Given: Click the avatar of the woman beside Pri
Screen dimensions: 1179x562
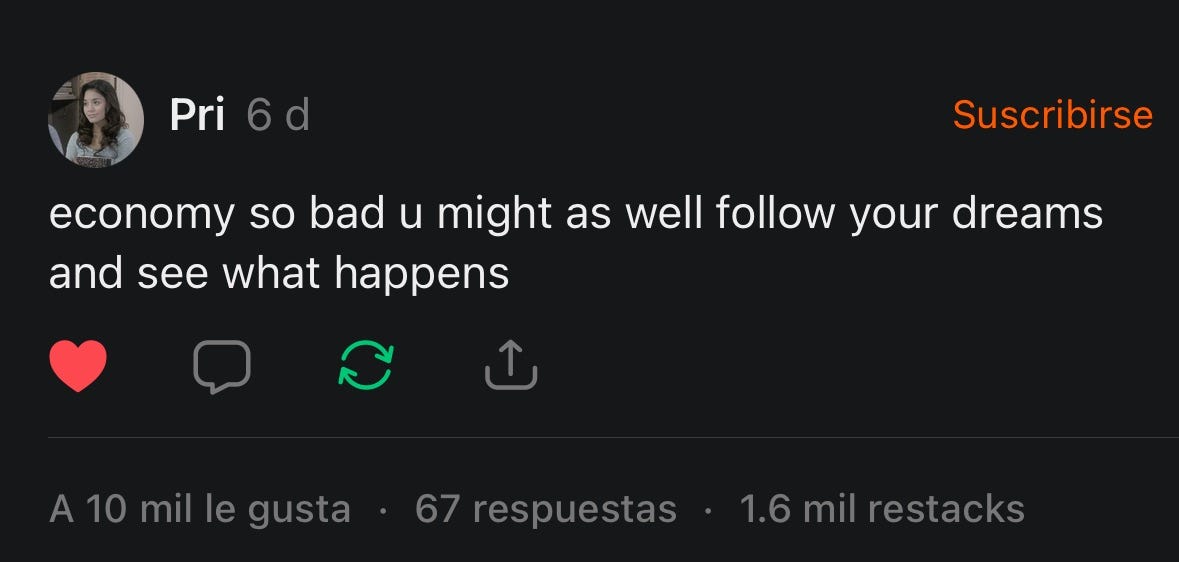Looking at the screenshot, I should pos(95,120).
